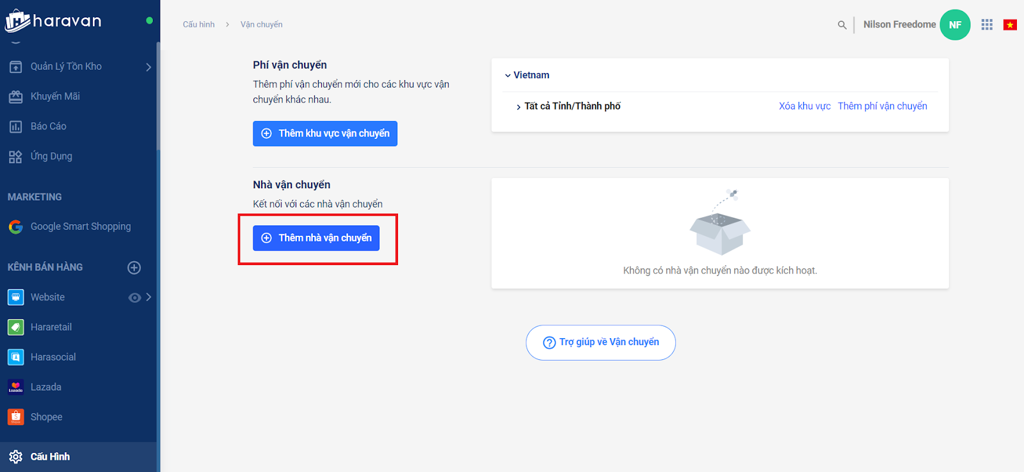1024x472 pixels.
Task: Open the Lazada sales channel
Action: (x=48, y=387)
